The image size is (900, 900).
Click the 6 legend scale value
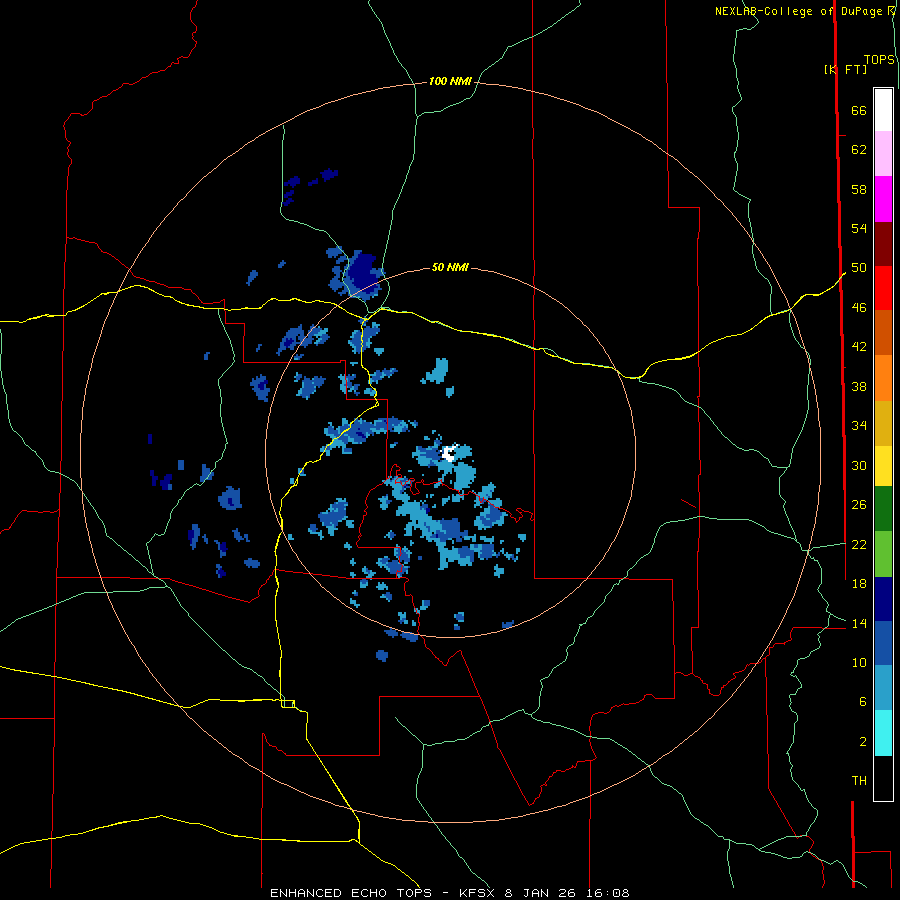(863, 701)
